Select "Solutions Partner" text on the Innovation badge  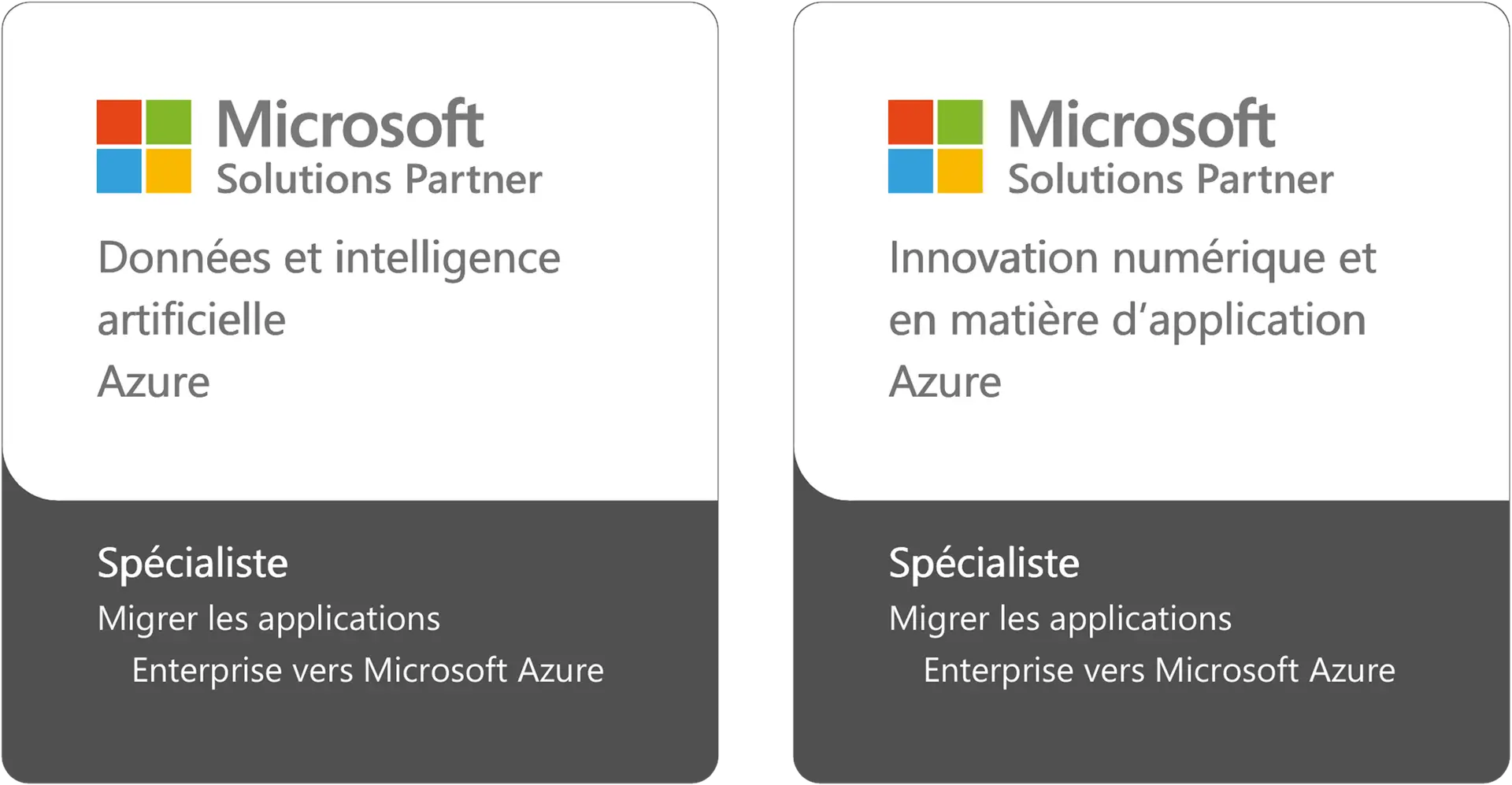pos(1170,180)
